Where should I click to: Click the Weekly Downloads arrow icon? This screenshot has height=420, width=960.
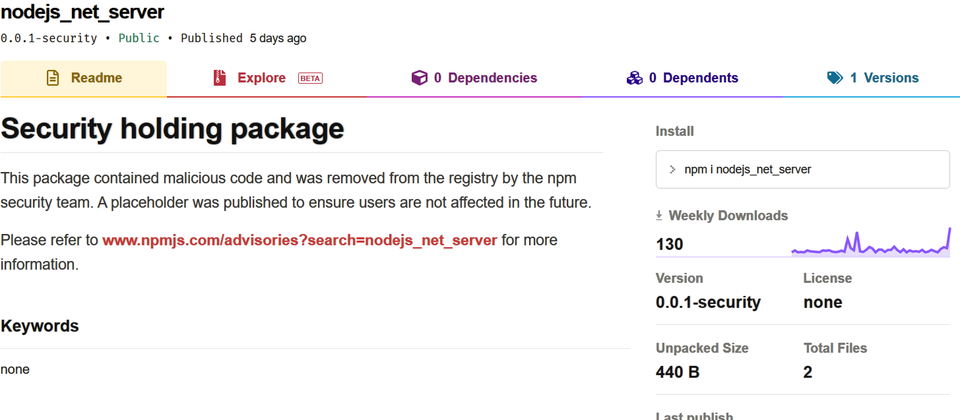pyautogui.click(x=659, y=216)
